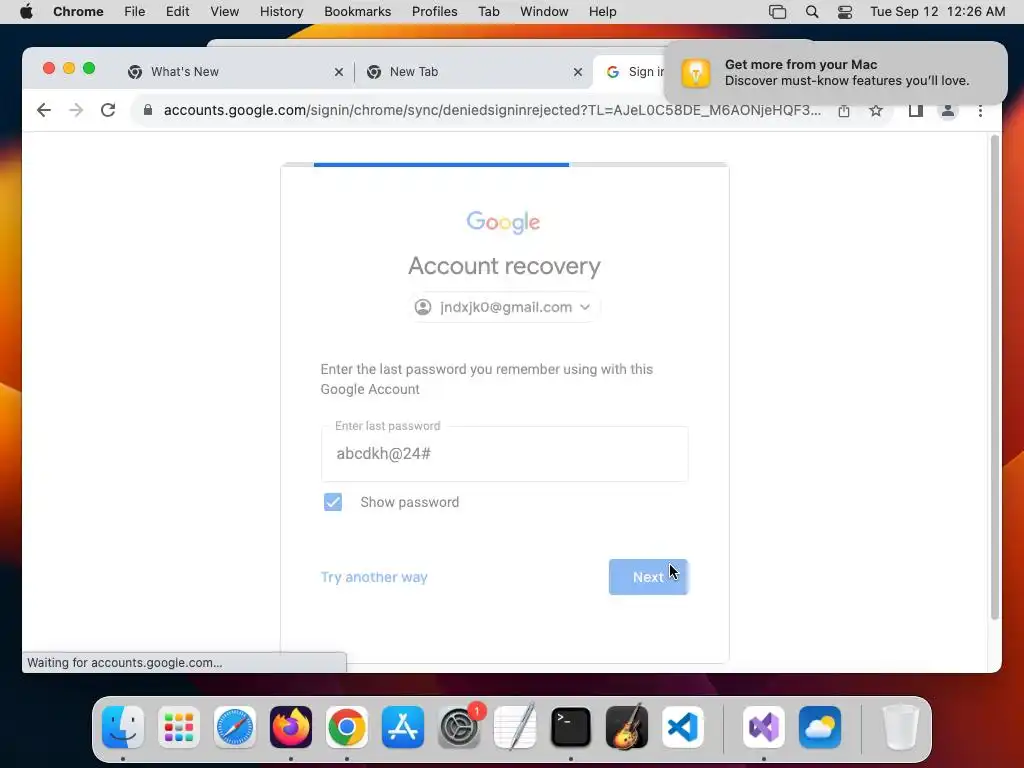Click the Chrome icon in the Dock
Image resolution: width=1024 pixels, height=768 pixels.
coord(347,727)
